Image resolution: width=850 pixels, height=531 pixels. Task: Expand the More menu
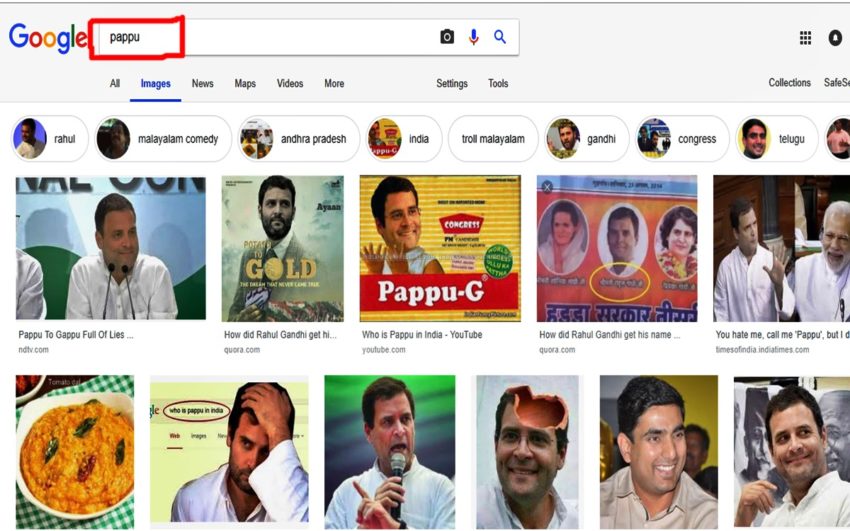click(x=334, y=84)
